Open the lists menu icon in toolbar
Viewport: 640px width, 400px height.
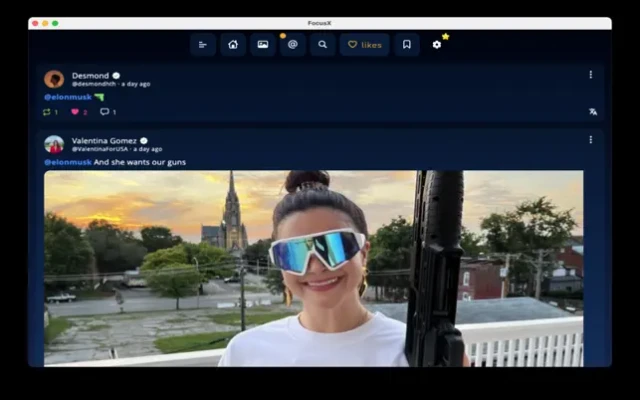tap(203, 45)
